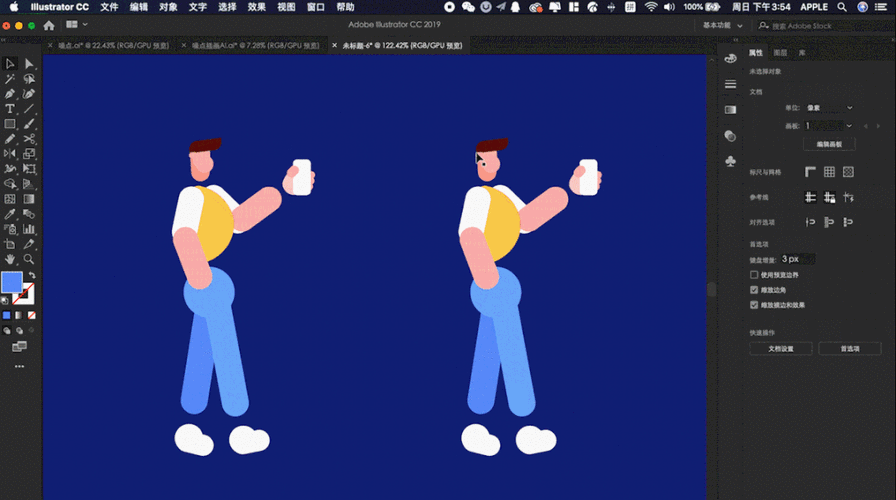Open the 单位 units dropdown
The image size is (896, 500).
(829, 107)
